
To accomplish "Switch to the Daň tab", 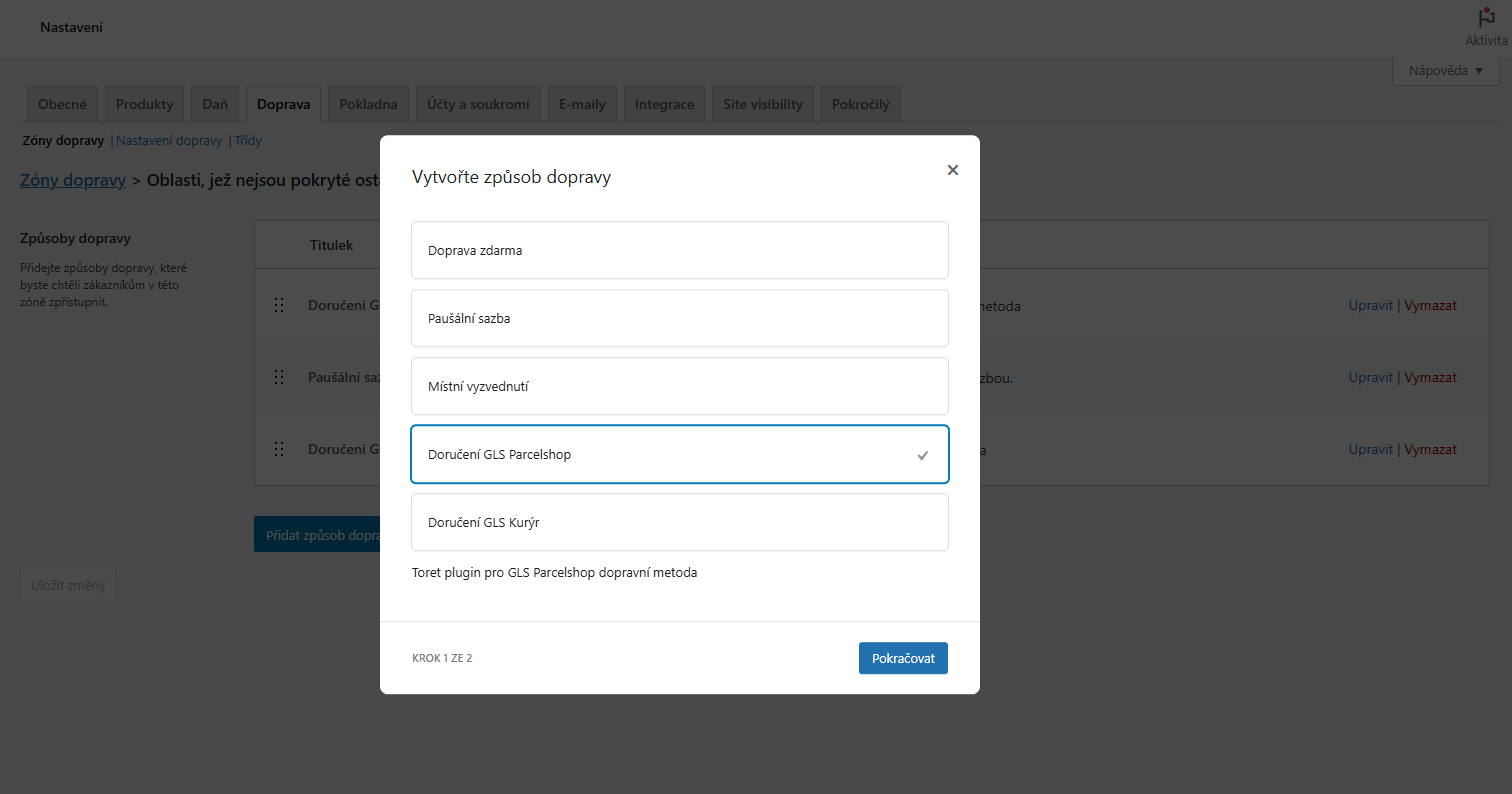I will click(215, 104).
